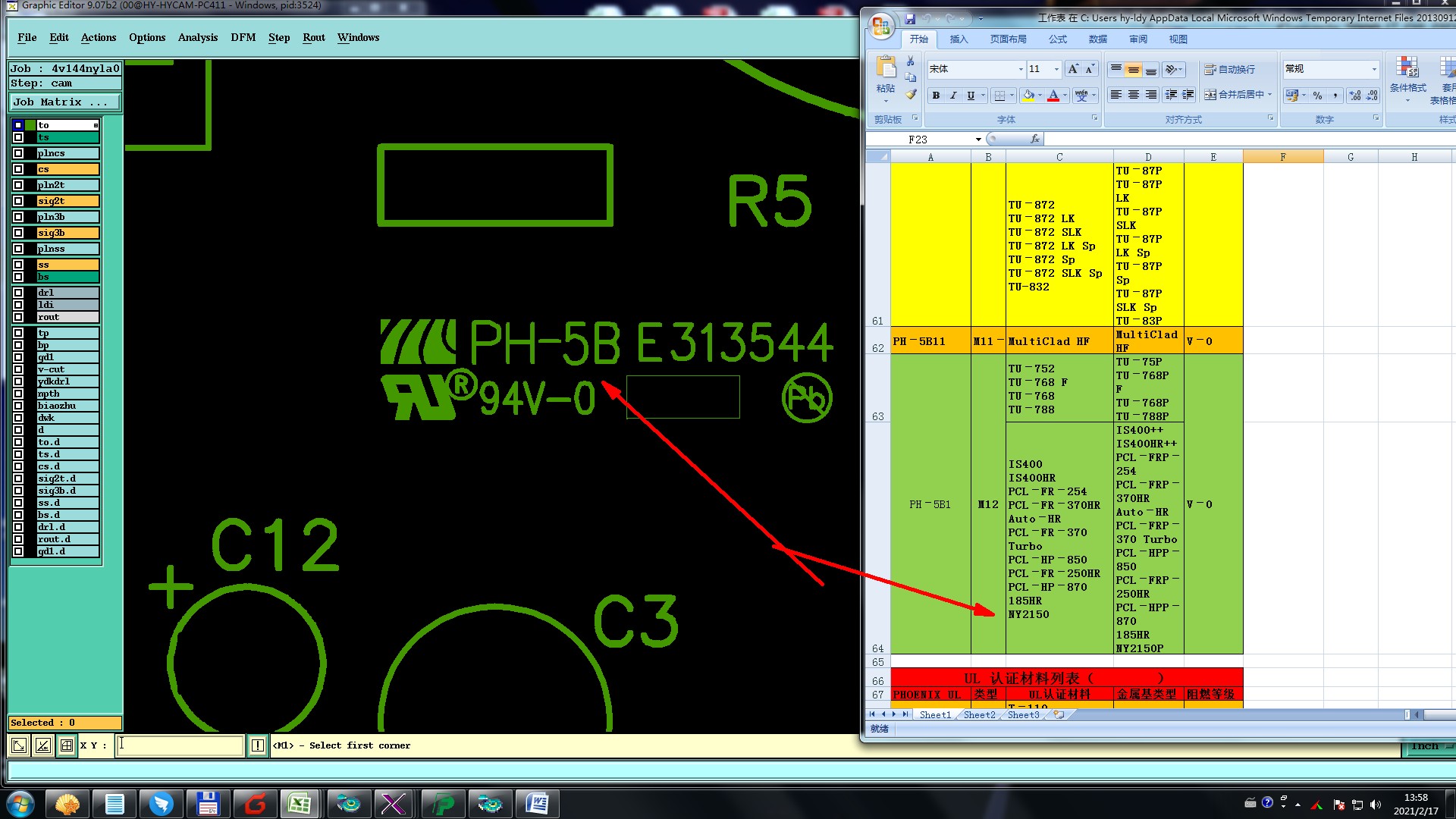This screenshot has height=819, width=1456.
Task: Open the DFM menu
Action: coord(243,37)
